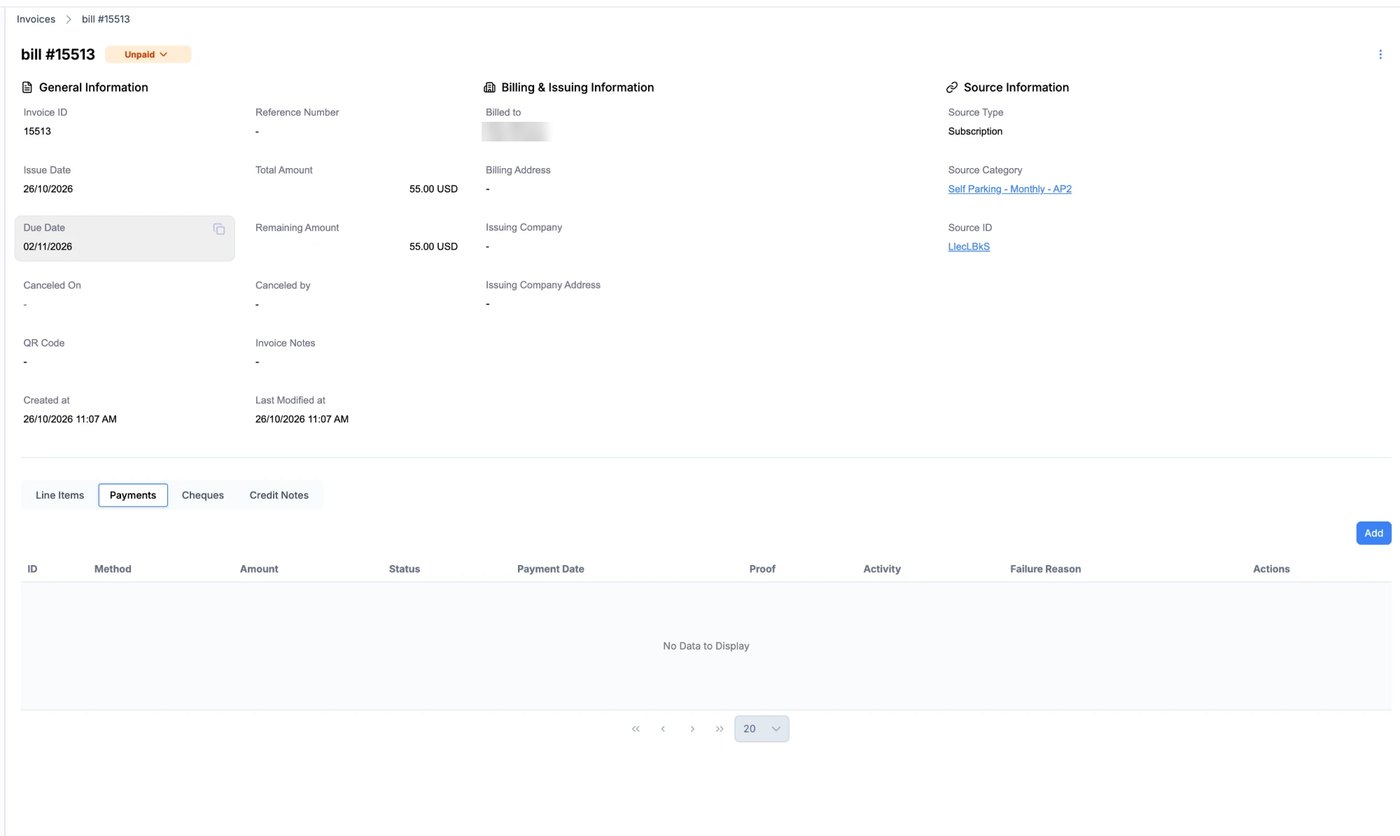This screenshot has height=836, width=1400.
Task: Click the Source Information link icon
Action: tap(952, 88)
